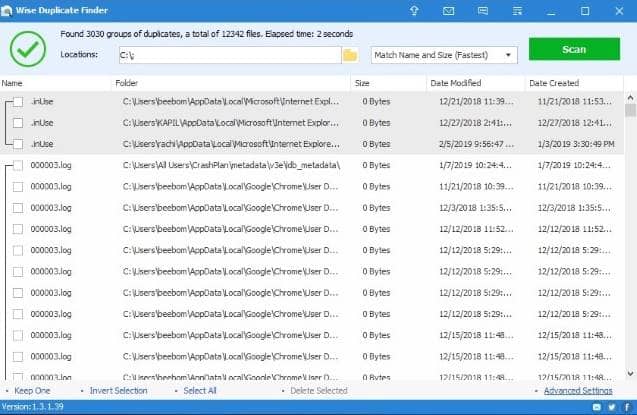Check the .inUse file in rachi folder
This screenshot has height=415, width=637.
pos(18,144)
